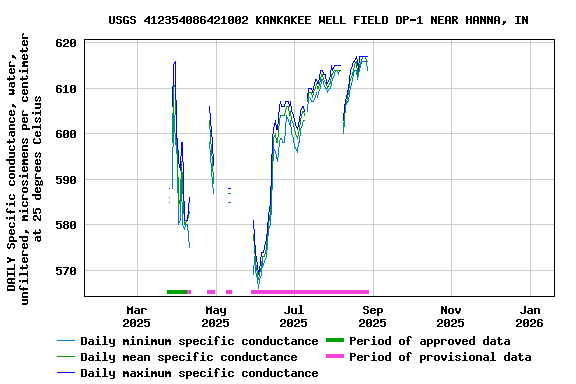Click the 'Period of provisional data' legend text

point(440,357)
